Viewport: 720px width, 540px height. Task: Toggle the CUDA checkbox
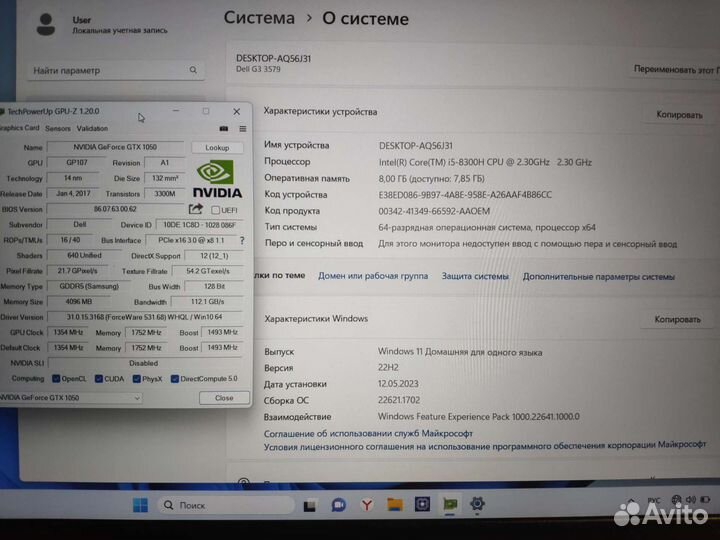pyautogui.click(x=99, y=378)
